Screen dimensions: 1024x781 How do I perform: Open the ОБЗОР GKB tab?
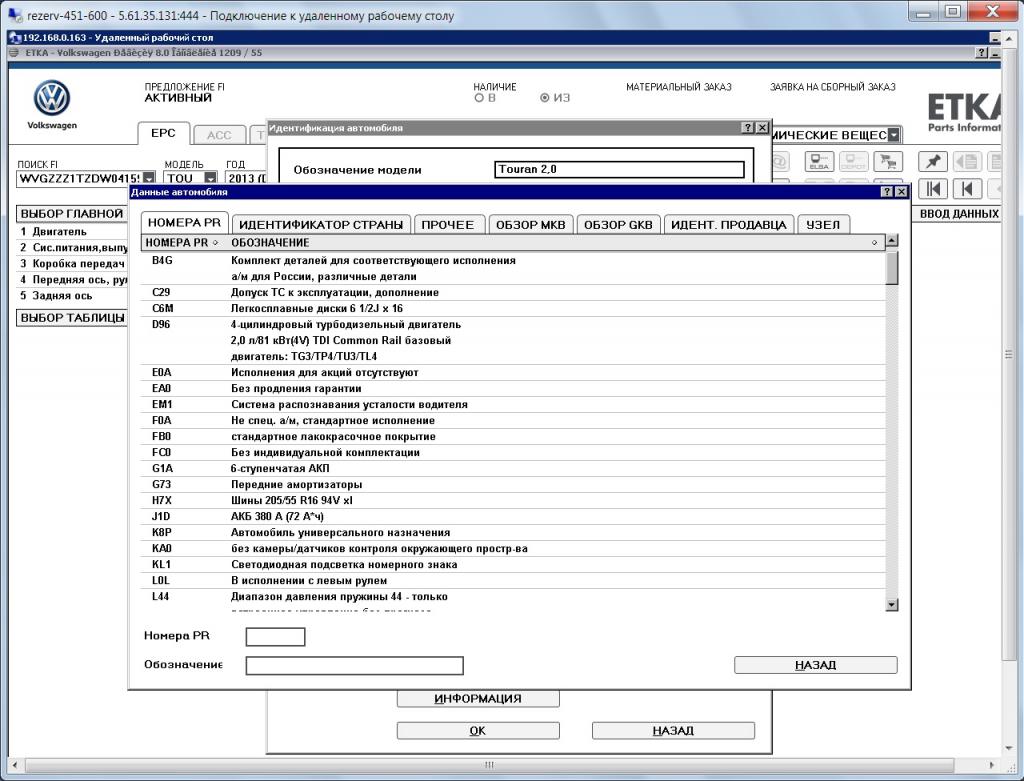tap(618, 225)
